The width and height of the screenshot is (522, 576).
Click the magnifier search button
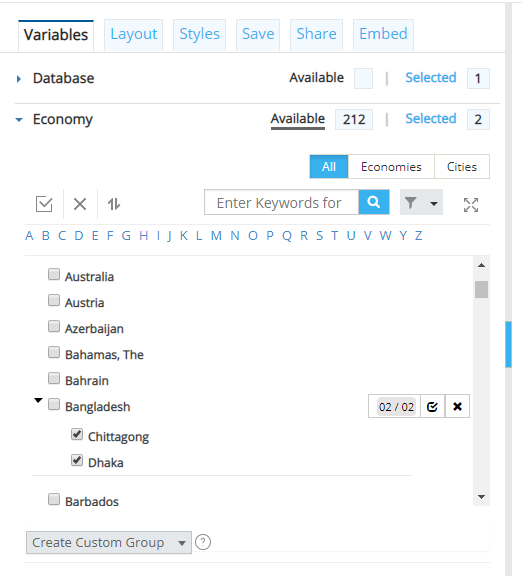coord(374,202)
